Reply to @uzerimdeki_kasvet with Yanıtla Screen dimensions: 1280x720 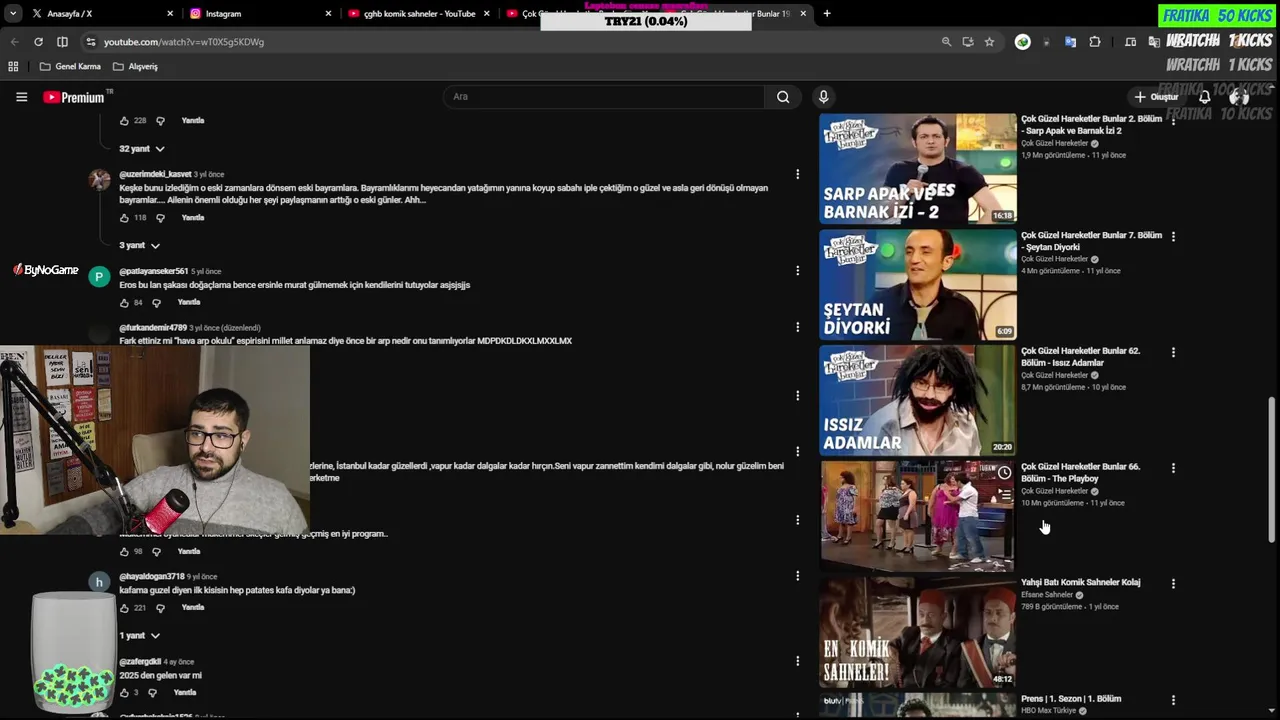click(193, 218)
